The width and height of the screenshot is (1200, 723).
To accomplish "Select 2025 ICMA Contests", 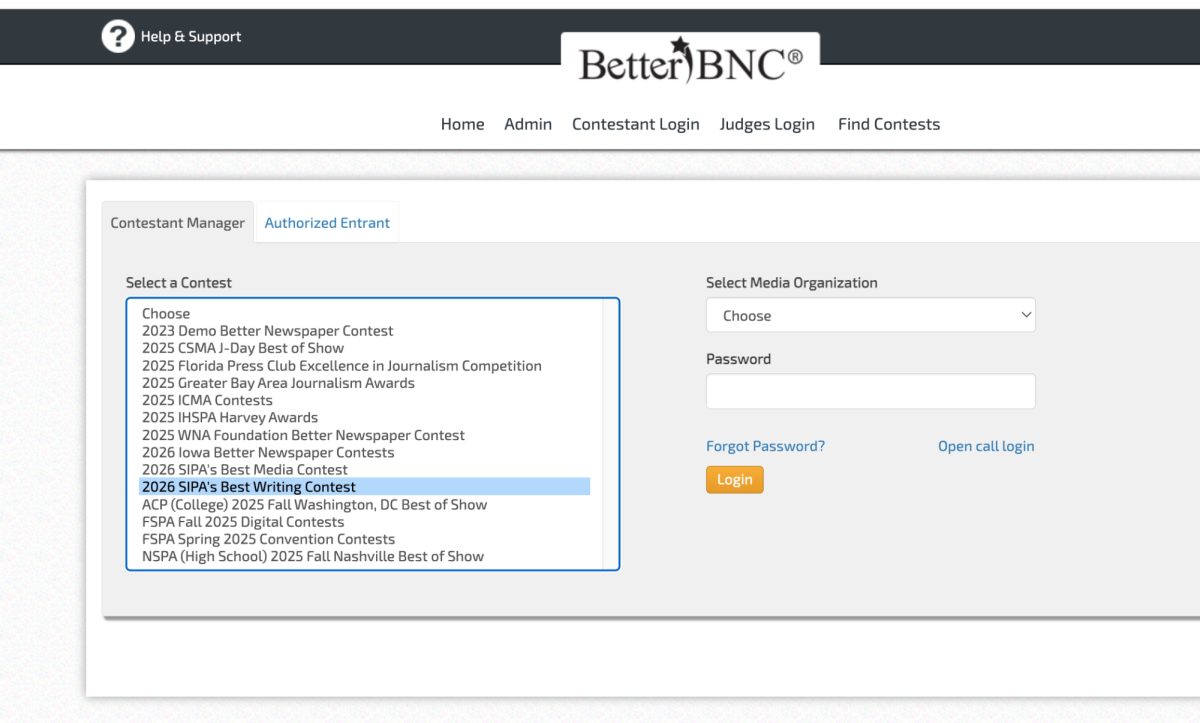I will click(365, 400).
